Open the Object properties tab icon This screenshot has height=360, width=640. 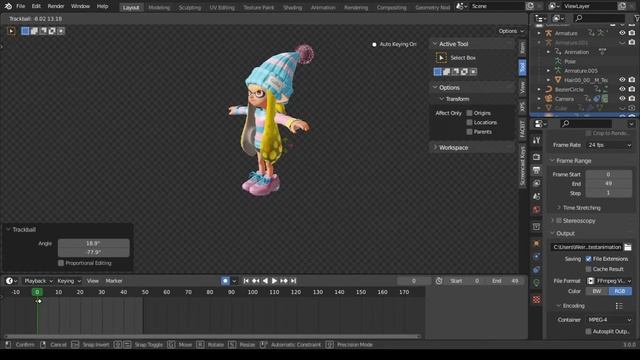(537, 243)
